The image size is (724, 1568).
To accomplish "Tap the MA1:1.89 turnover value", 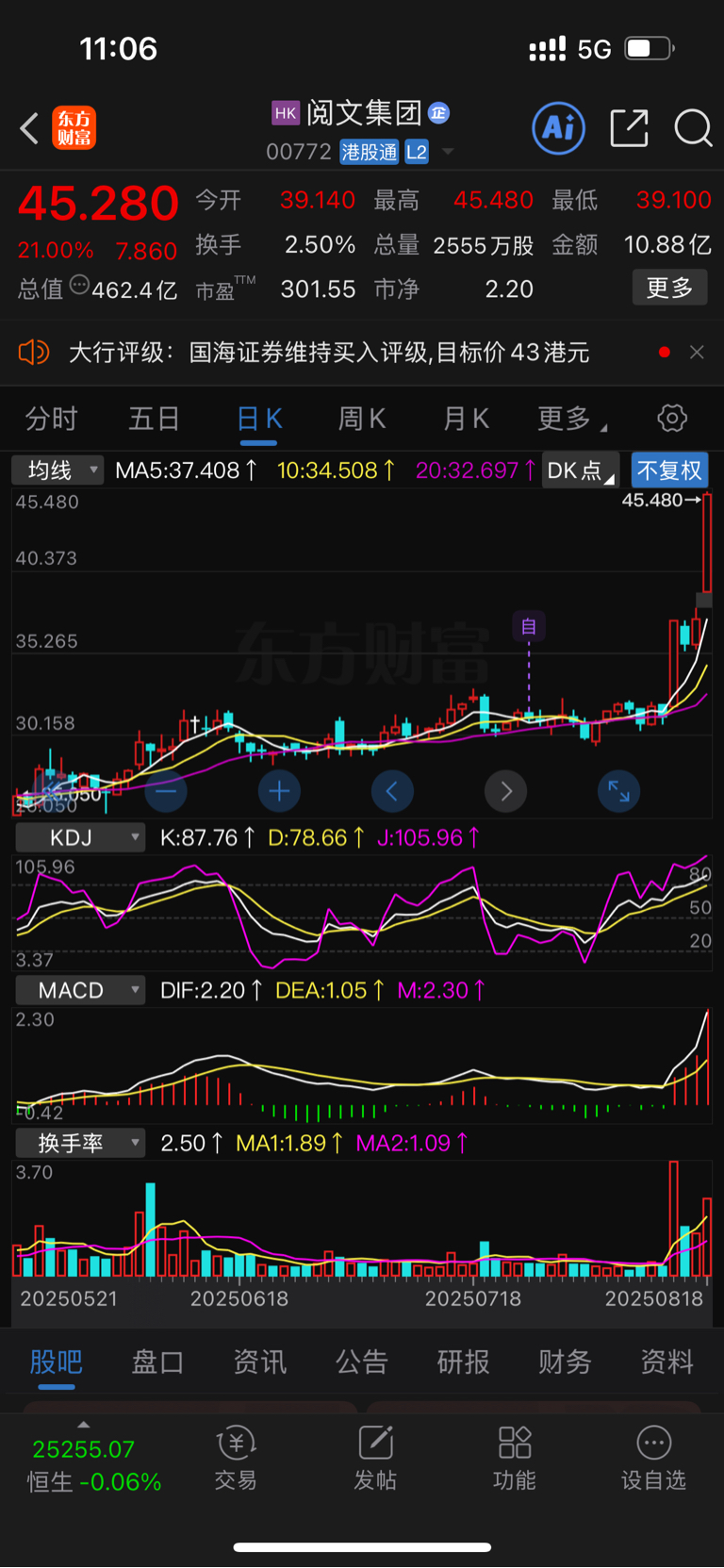I will pyautogui.click(x=288, y=1143).
